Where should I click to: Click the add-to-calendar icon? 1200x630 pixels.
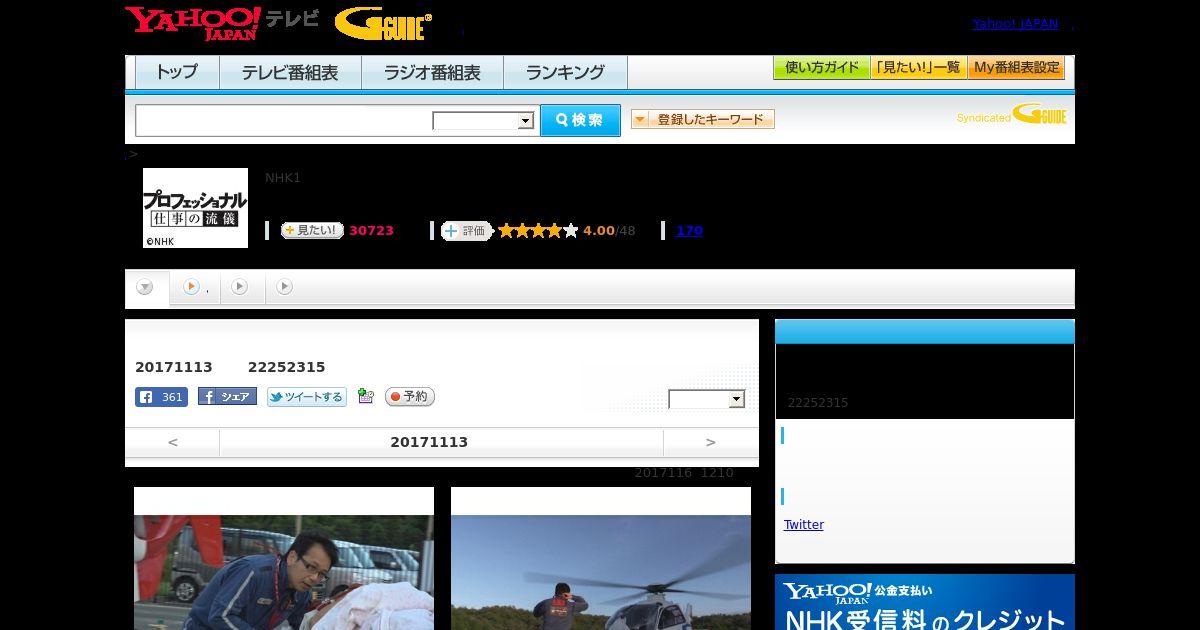366,397
